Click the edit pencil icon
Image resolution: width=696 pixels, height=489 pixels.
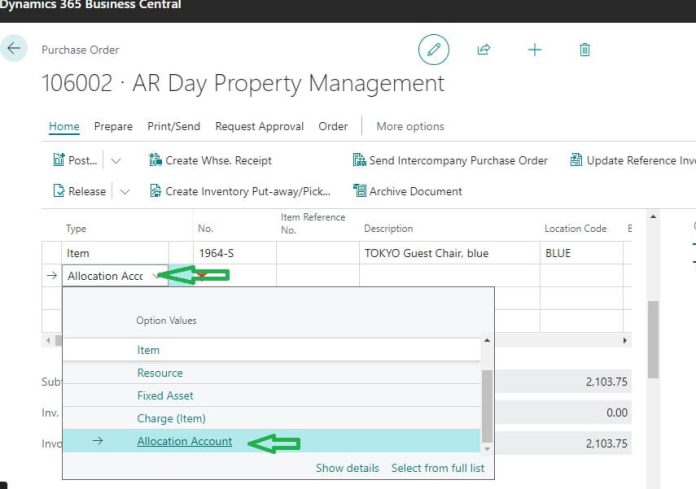433,49
